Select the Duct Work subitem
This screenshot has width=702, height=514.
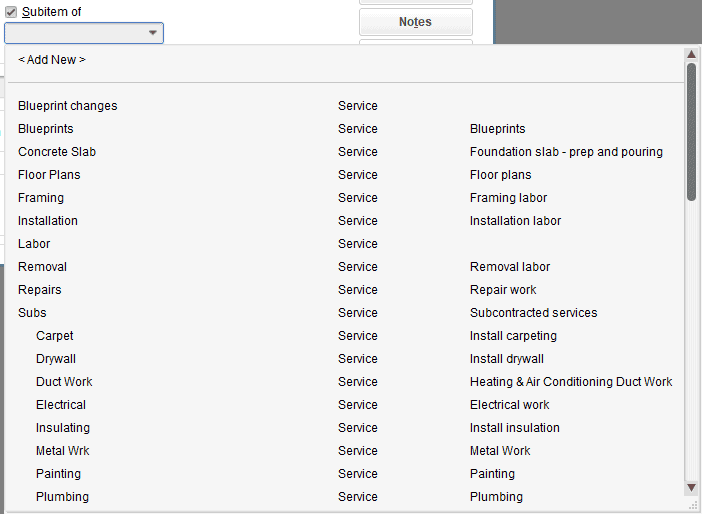tap(64, 381)
